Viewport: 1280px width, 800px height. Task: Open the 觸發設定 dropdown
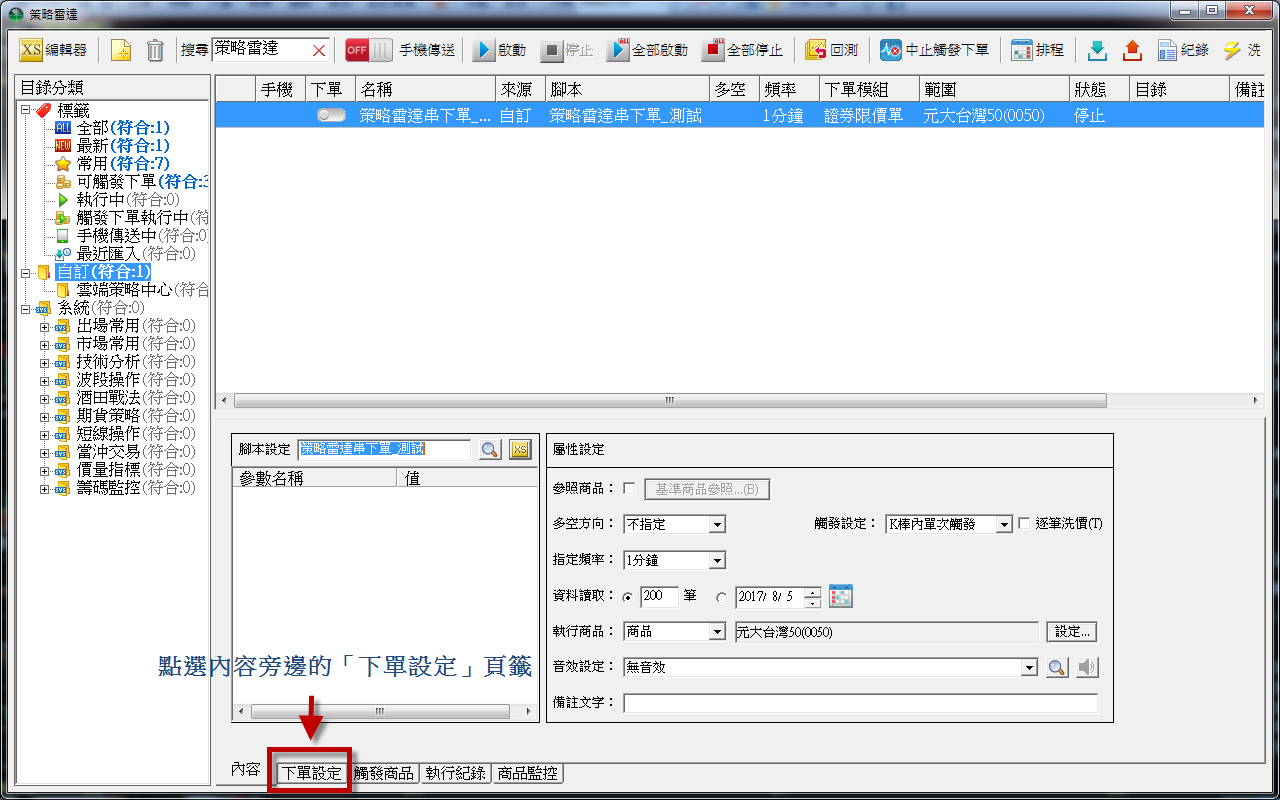coord(949,524)
